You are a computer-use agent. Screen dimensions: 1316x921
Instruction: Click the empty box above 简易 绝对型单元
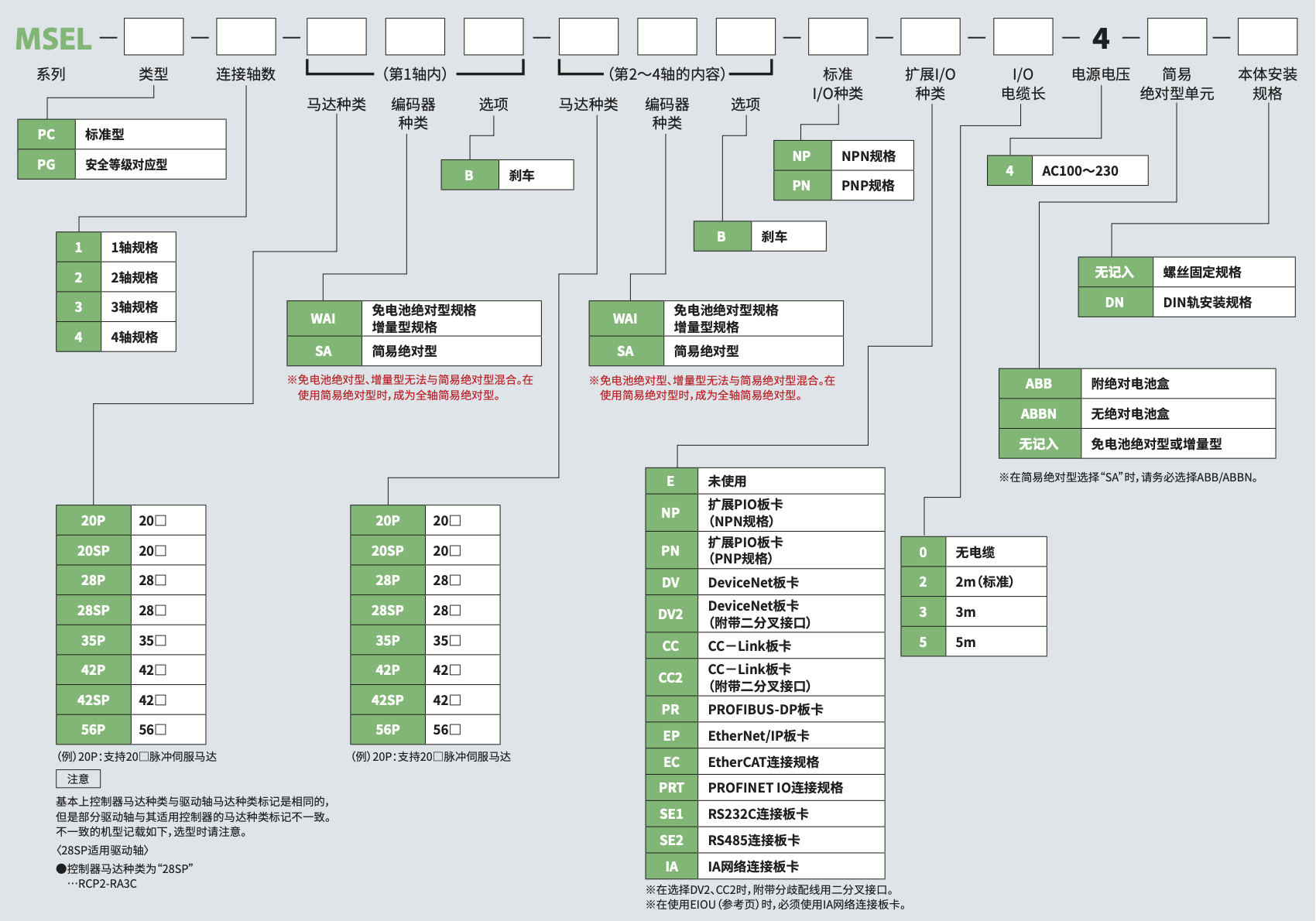[1177, 37]
